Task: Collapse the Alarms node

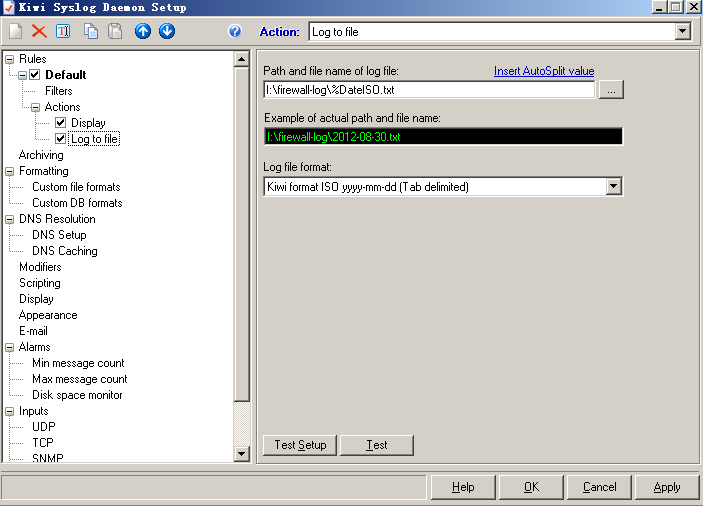Action: (x=9, y=347)
